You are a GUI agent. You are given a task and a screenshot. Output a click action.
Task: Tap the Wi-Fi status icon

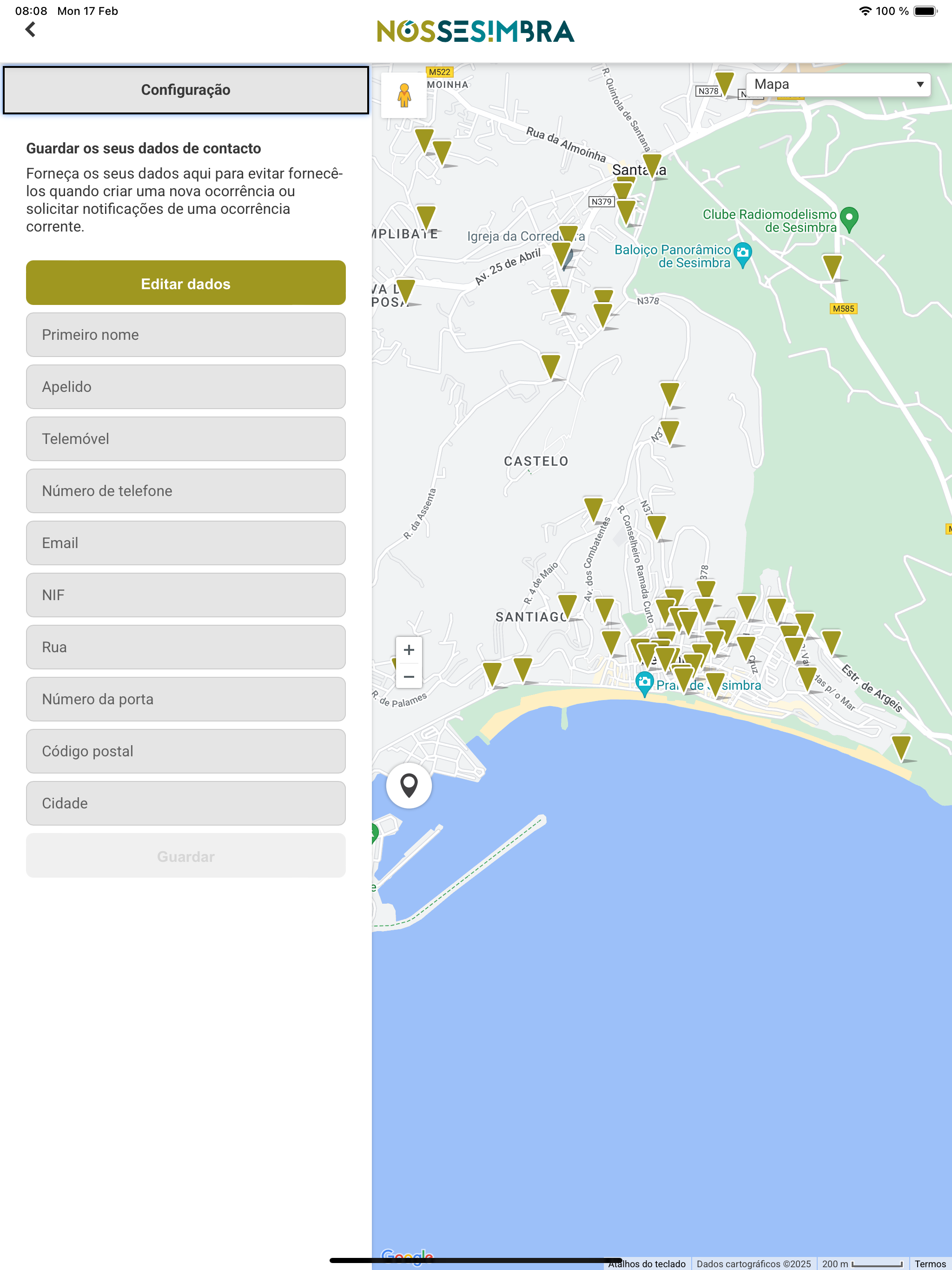coord(865,11)
